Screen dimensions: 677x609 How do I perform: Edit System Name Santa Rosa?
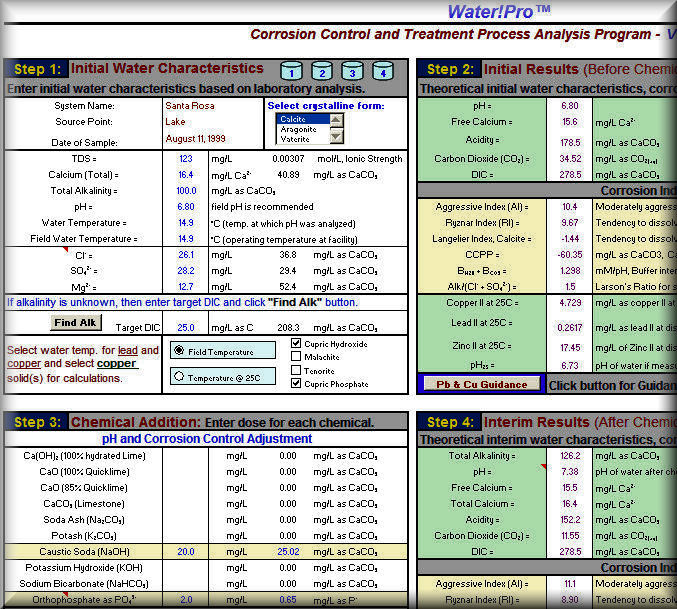[190, 106]
